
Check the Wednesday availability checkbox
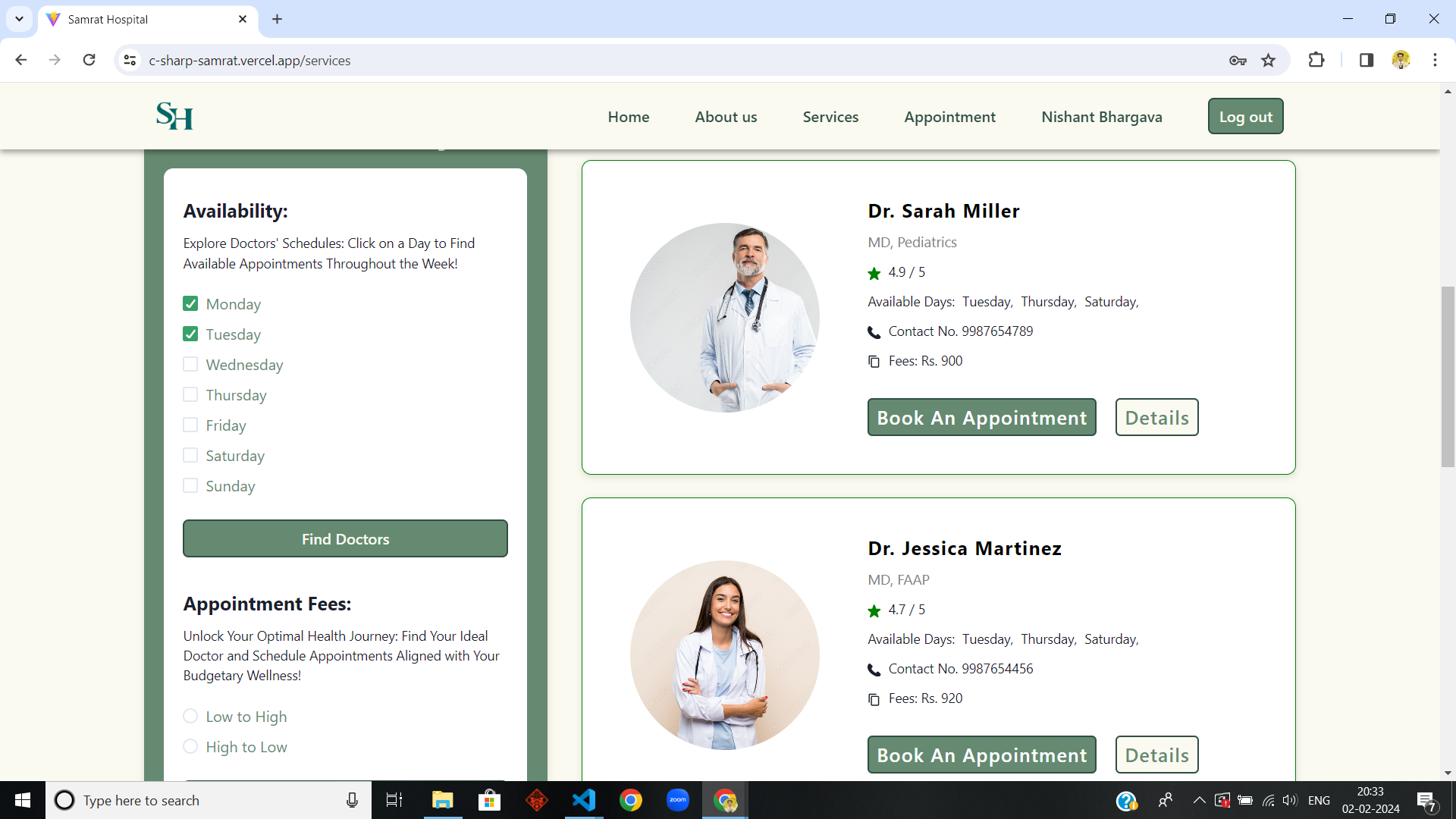190,365
